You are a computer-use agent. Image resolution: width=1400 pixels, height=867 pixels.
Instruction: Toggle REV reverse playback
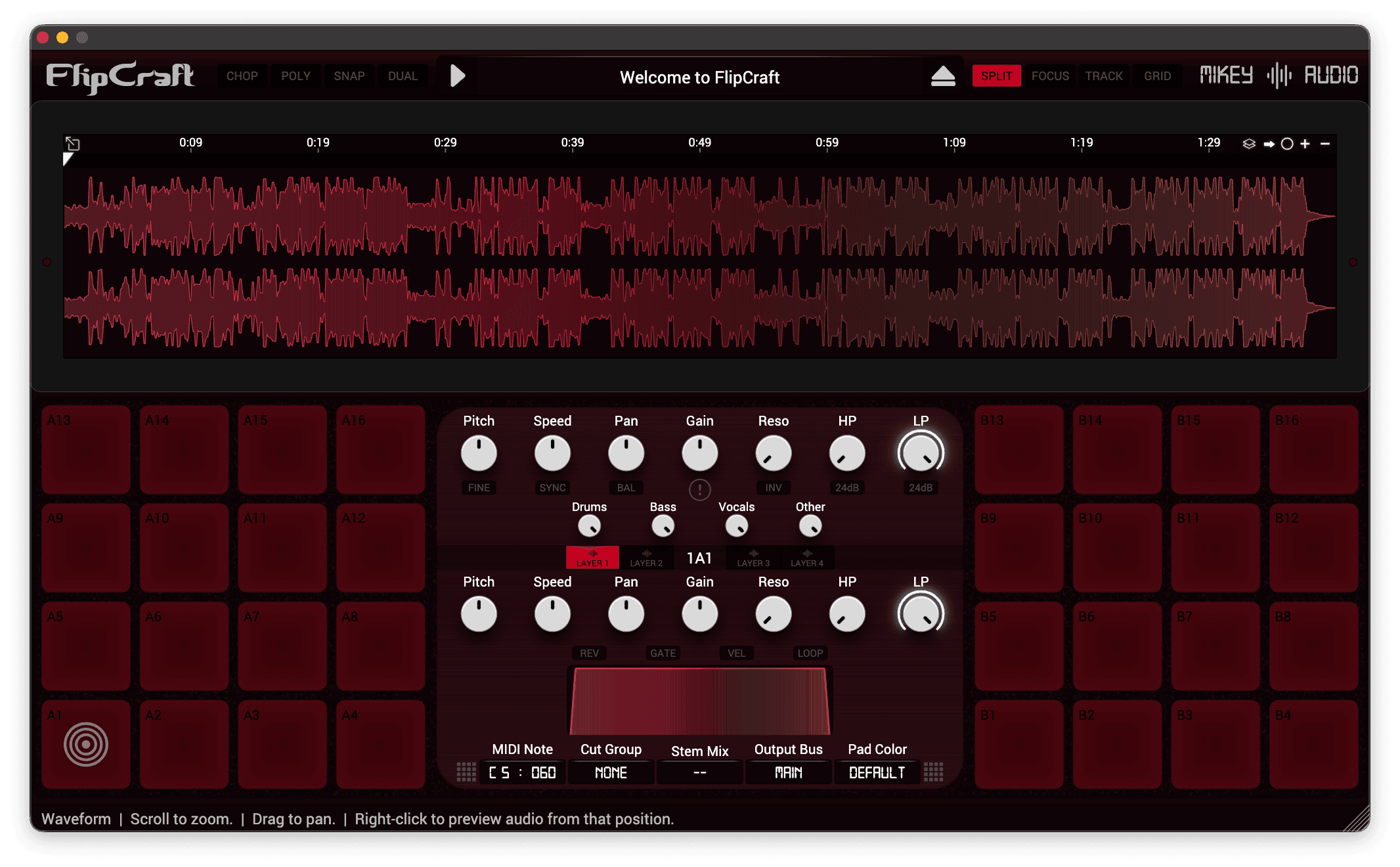pos(589,653)
